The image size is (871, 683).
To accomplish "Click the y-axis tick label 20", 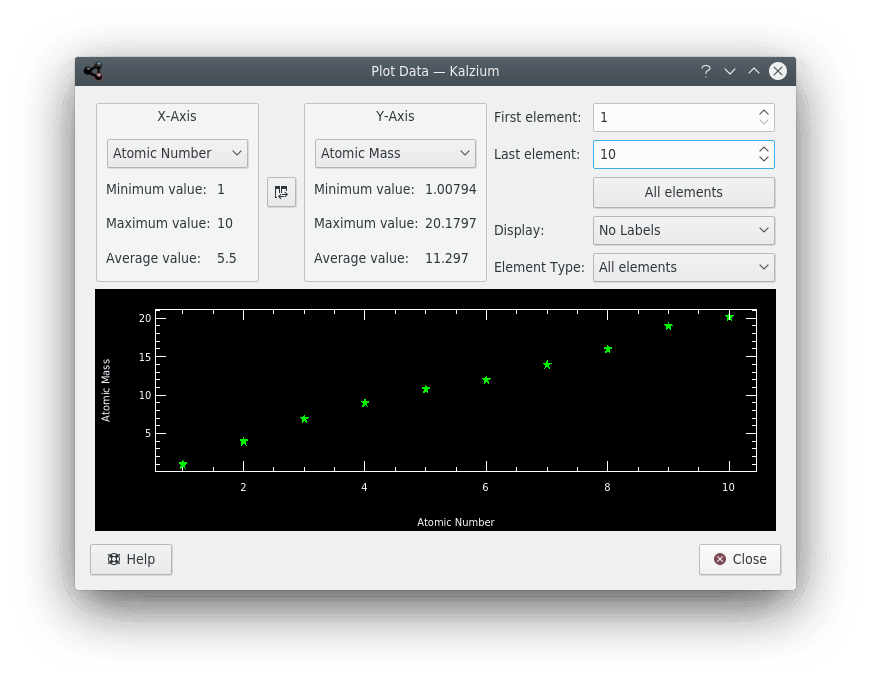I will pos(145,318).
